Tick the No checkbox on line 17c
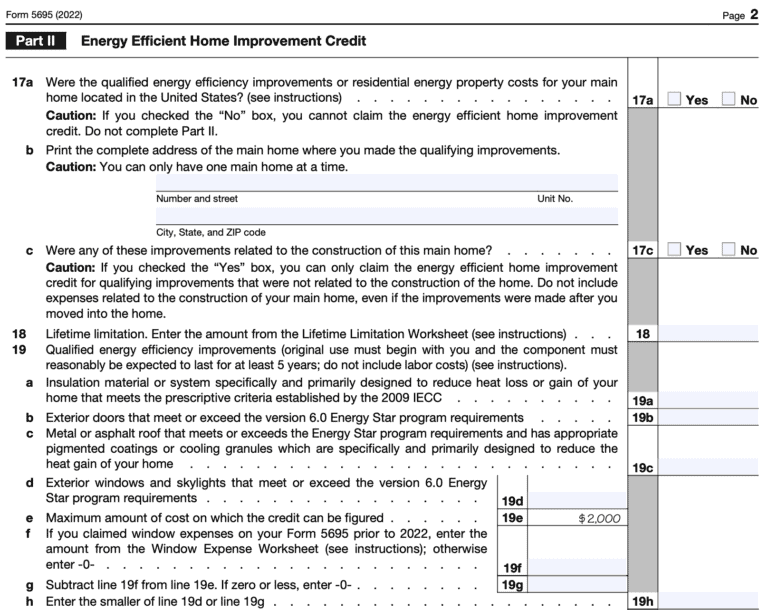Viewport: 768px width, 610px height. coord(728,249)
